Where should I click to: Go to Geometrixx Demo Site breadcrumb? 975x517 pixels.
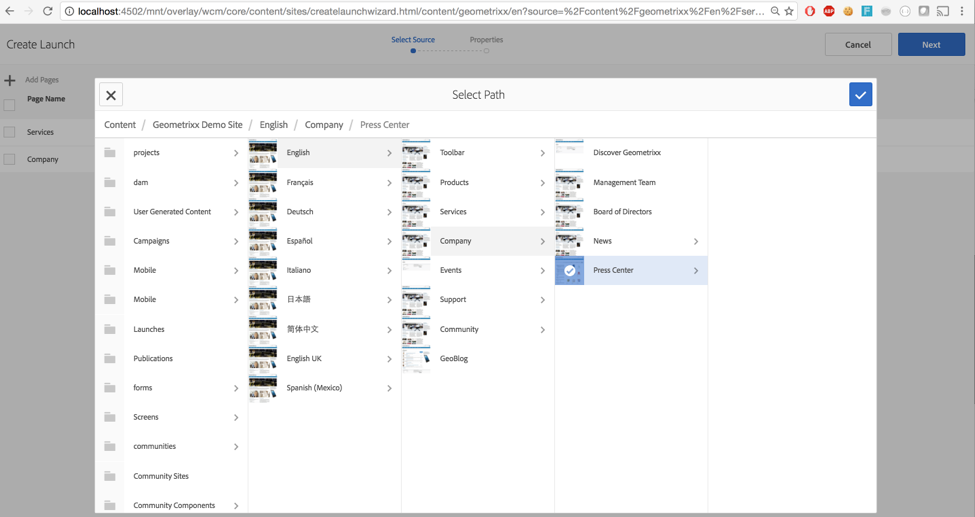[x=197, y=125]
